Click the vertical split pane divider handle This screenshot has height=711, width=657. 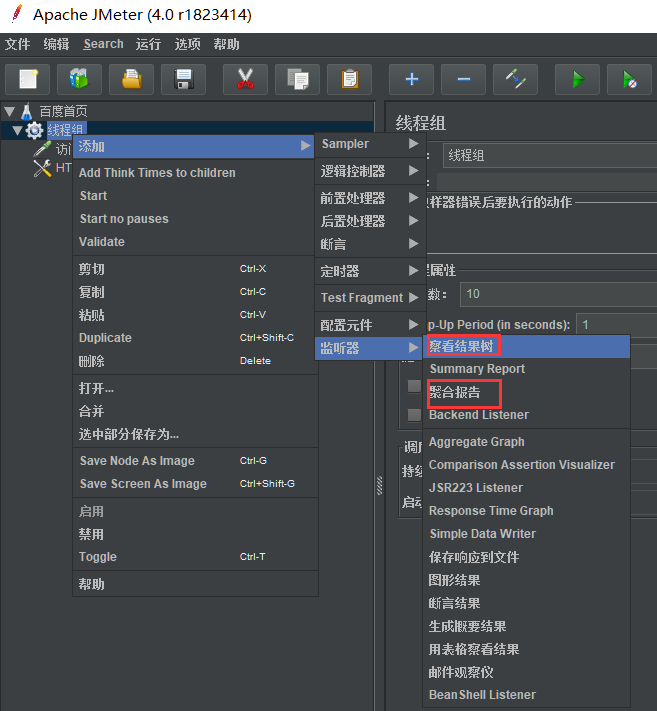pos(380,486)
